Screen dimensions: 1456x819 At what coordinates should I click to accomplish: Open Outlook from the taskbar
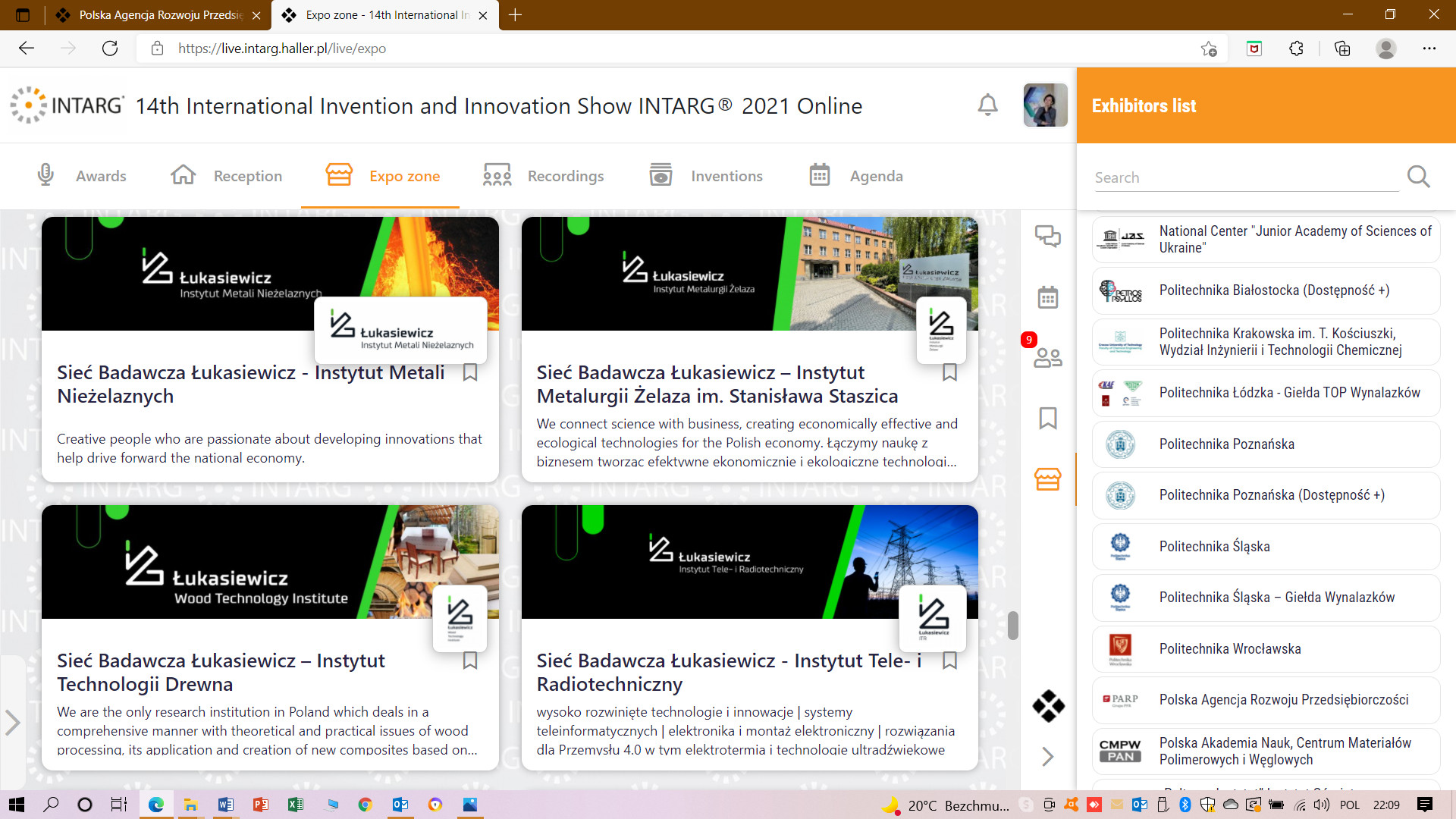pos(400,805)
